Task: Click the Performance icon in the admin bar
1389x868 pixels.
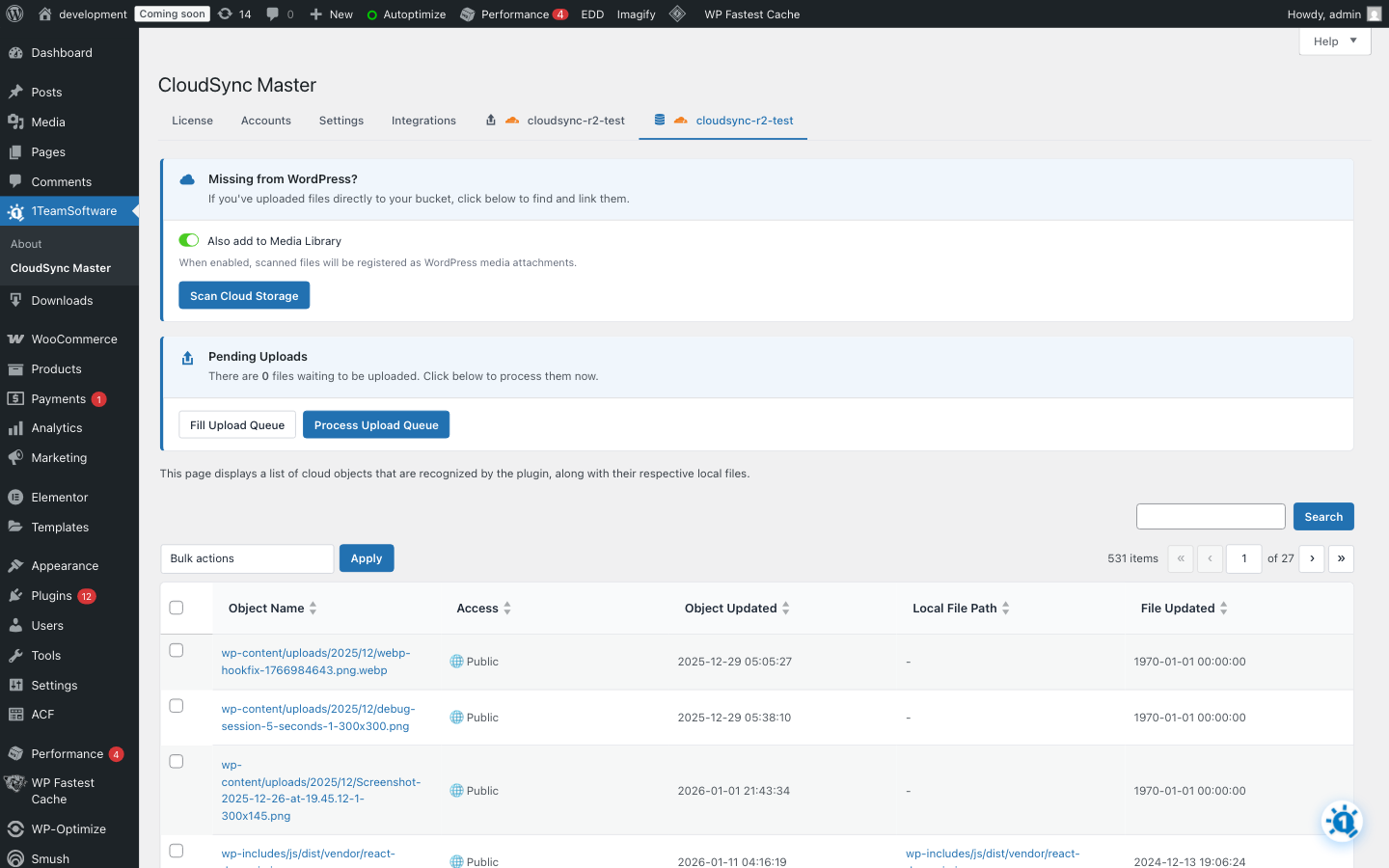Action: (470, 14)
